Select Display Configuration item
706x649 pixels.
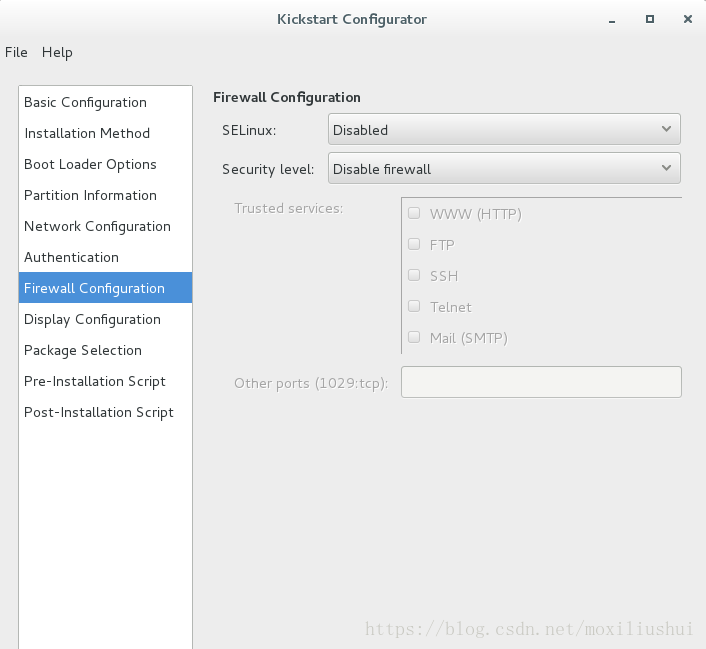click(x=105, y=319)
